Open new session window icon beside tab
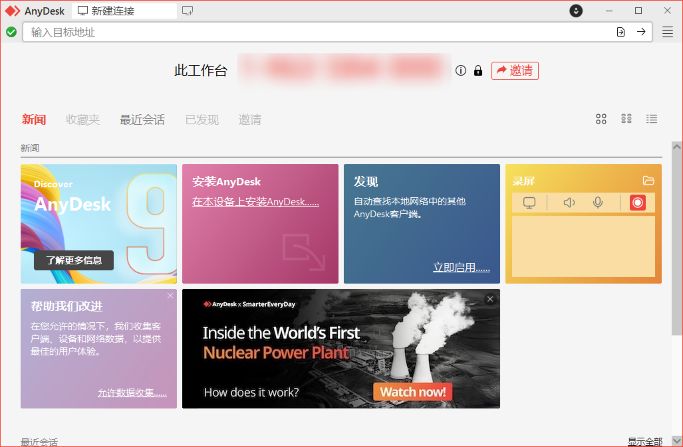This screenshot has height=447, width=683. click(x=187, y=11)
